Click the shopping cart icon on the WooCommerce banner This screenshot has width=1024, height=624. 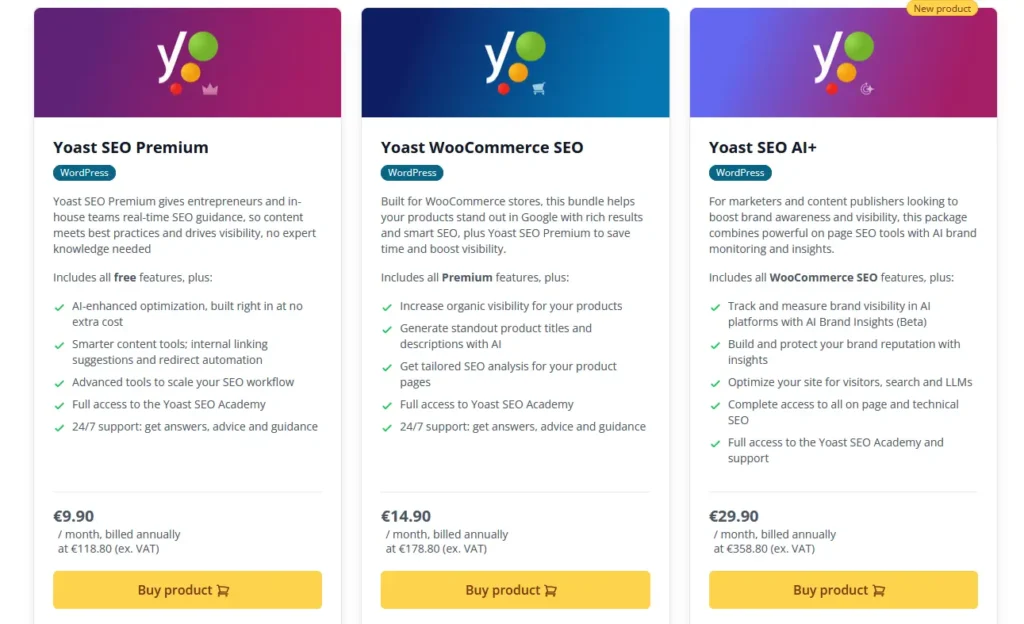(x=537, y=87)
